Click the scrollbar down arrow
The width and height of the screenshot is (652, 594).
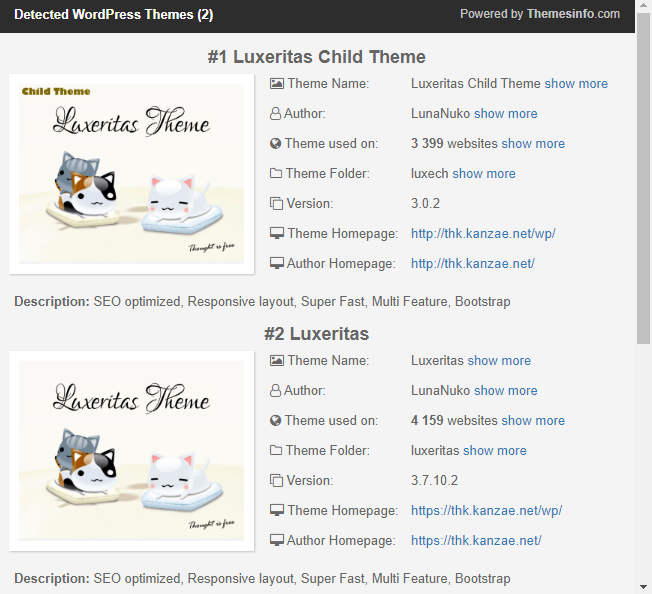(643, 586)
